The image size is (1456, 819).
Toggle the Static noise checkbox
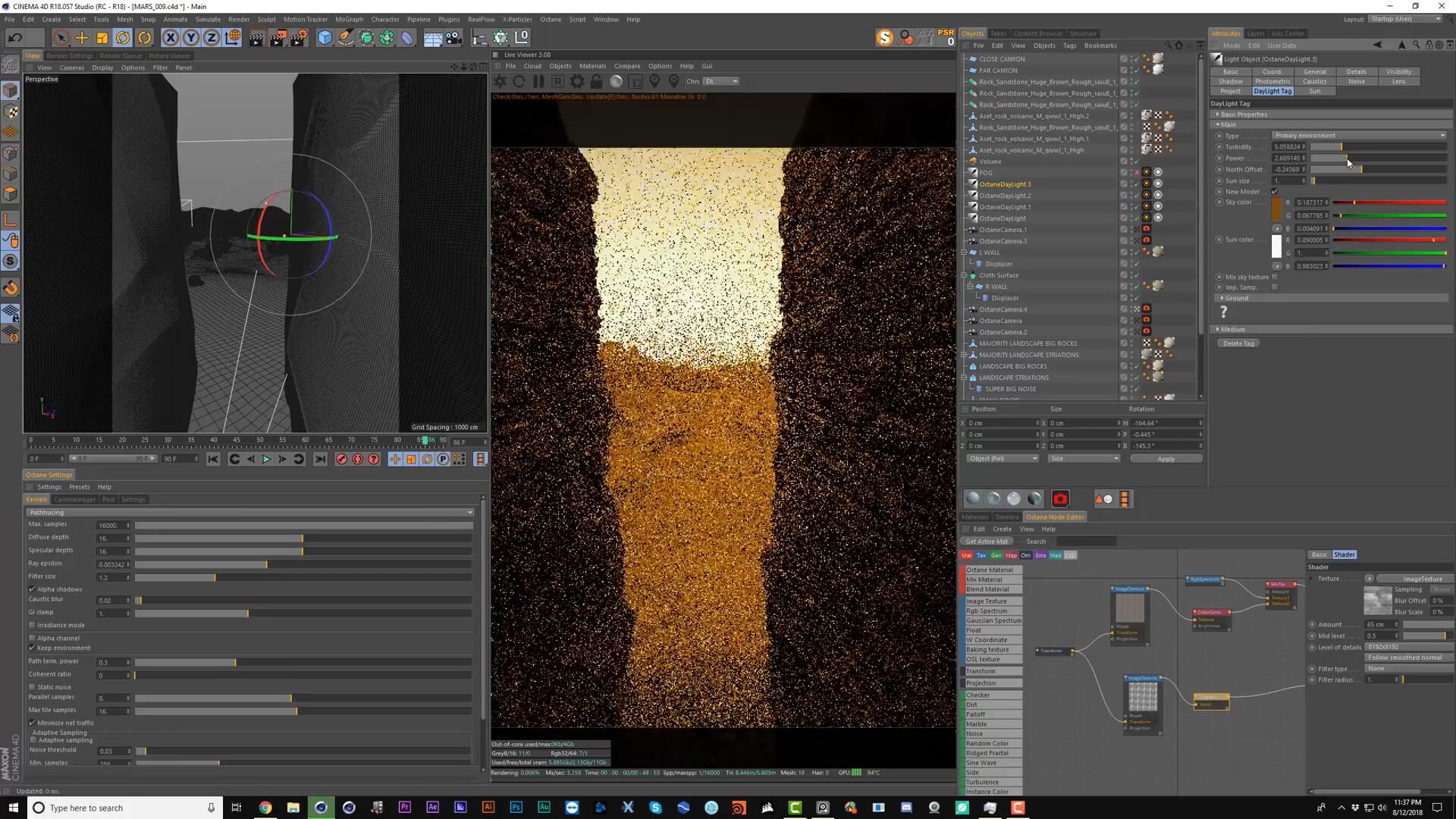(x=33, y=687)
